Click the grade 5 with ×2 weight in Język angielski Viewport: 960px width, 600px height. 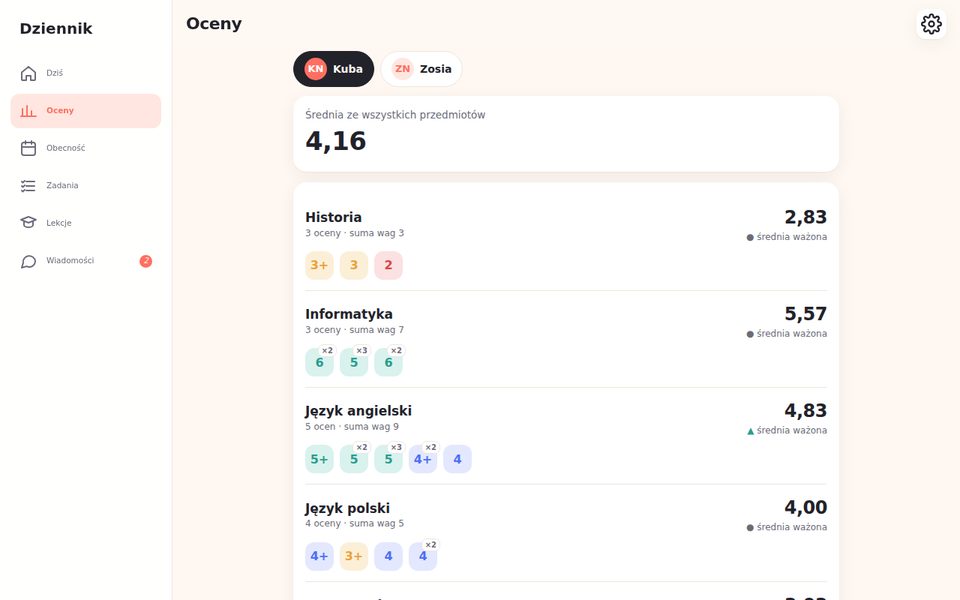click(354, 459)
